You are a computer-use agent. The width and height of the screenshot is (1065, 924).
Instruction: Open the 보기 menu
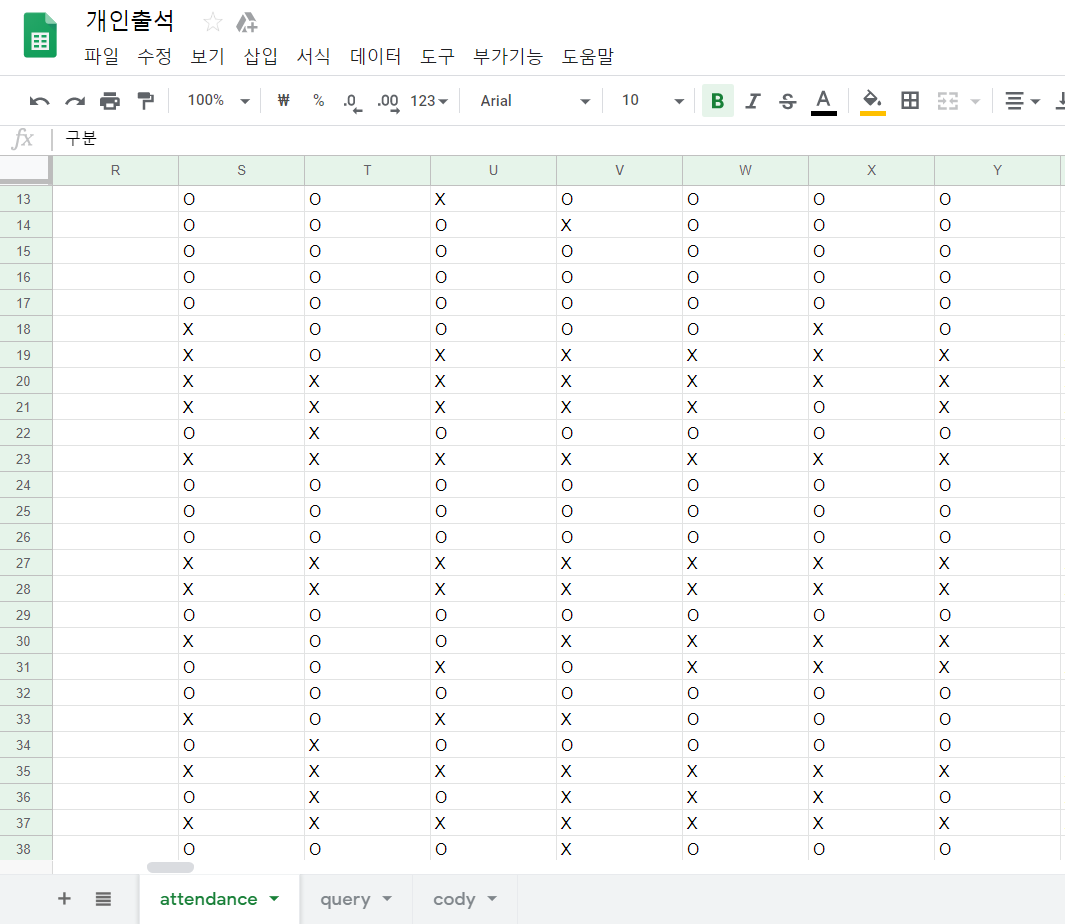point(207,56)
